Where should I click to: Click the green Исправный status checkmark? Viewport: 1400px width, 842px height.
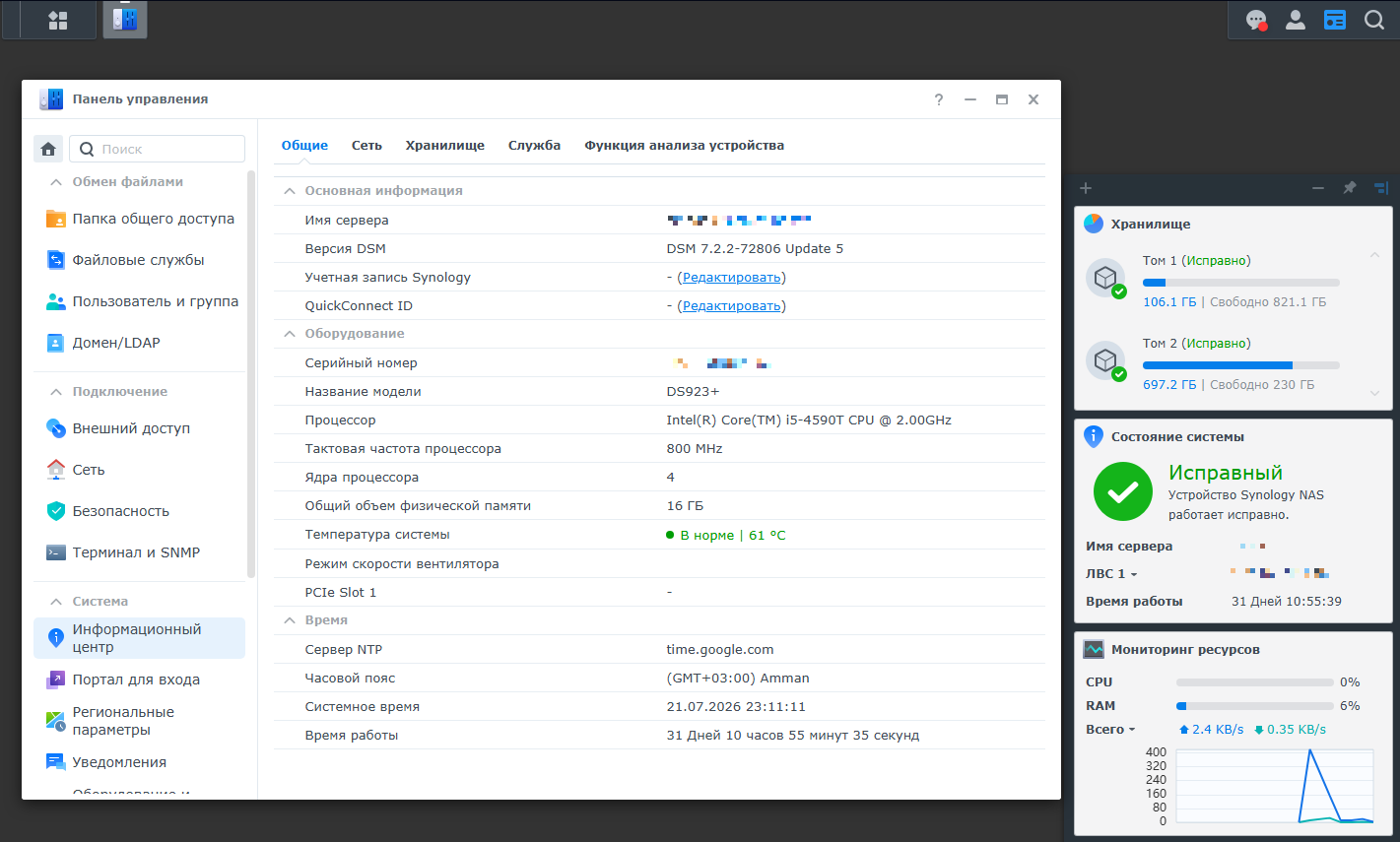[x=1122, y=491]
